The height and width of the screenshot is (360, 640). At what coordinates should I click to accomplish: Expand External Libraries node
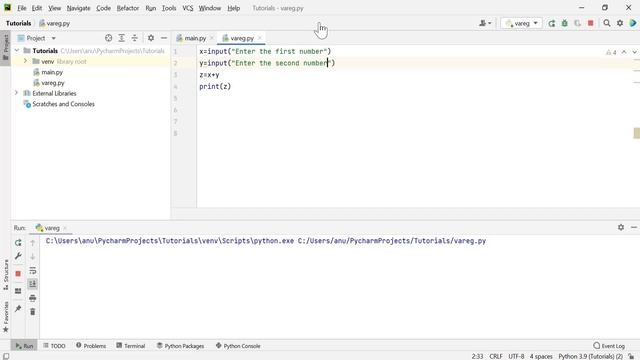pyautogui.click(x=17, y=93)
